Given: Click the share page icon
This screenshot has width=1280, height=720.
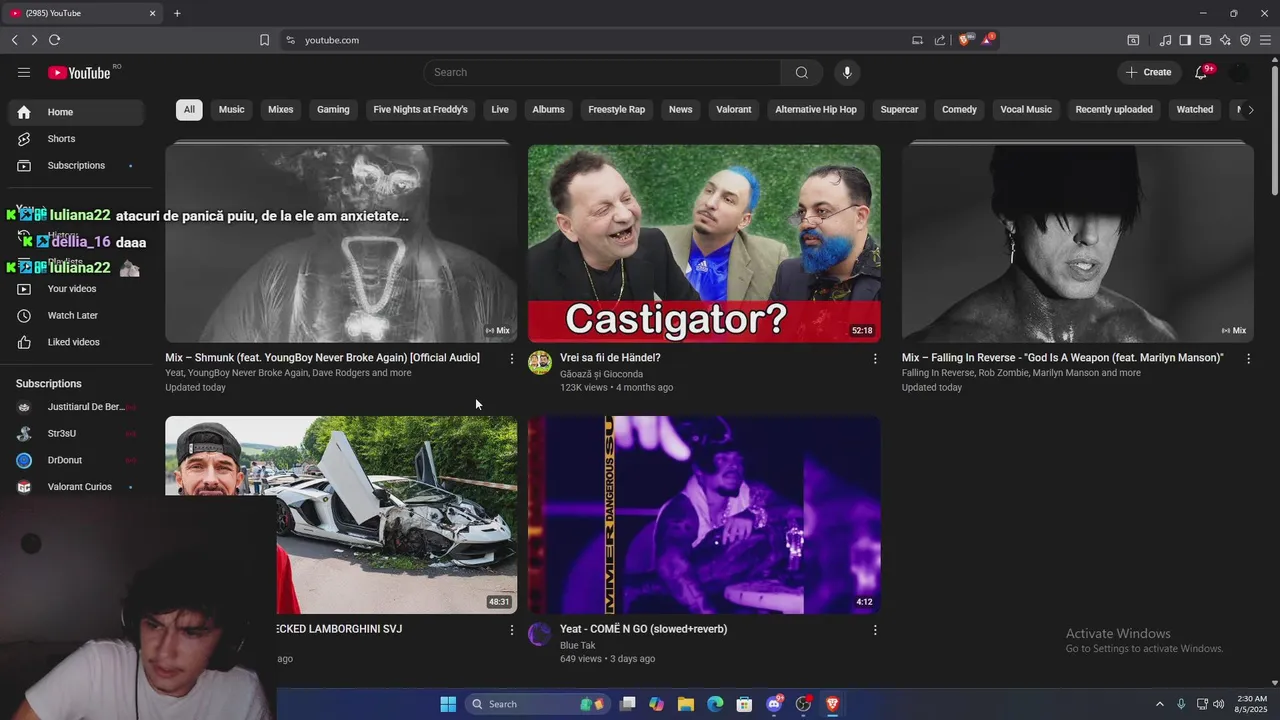Looking at the screenshot, I should 940,40.
